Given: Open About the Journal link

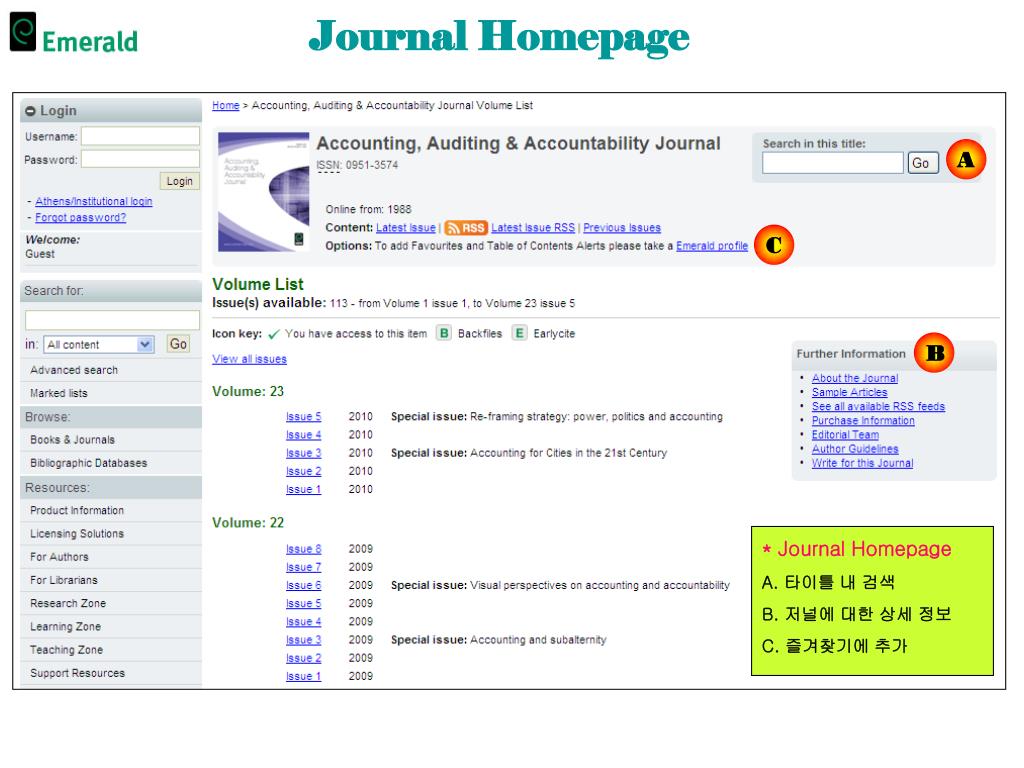Looking at the screenshot, I should [855, 378].
